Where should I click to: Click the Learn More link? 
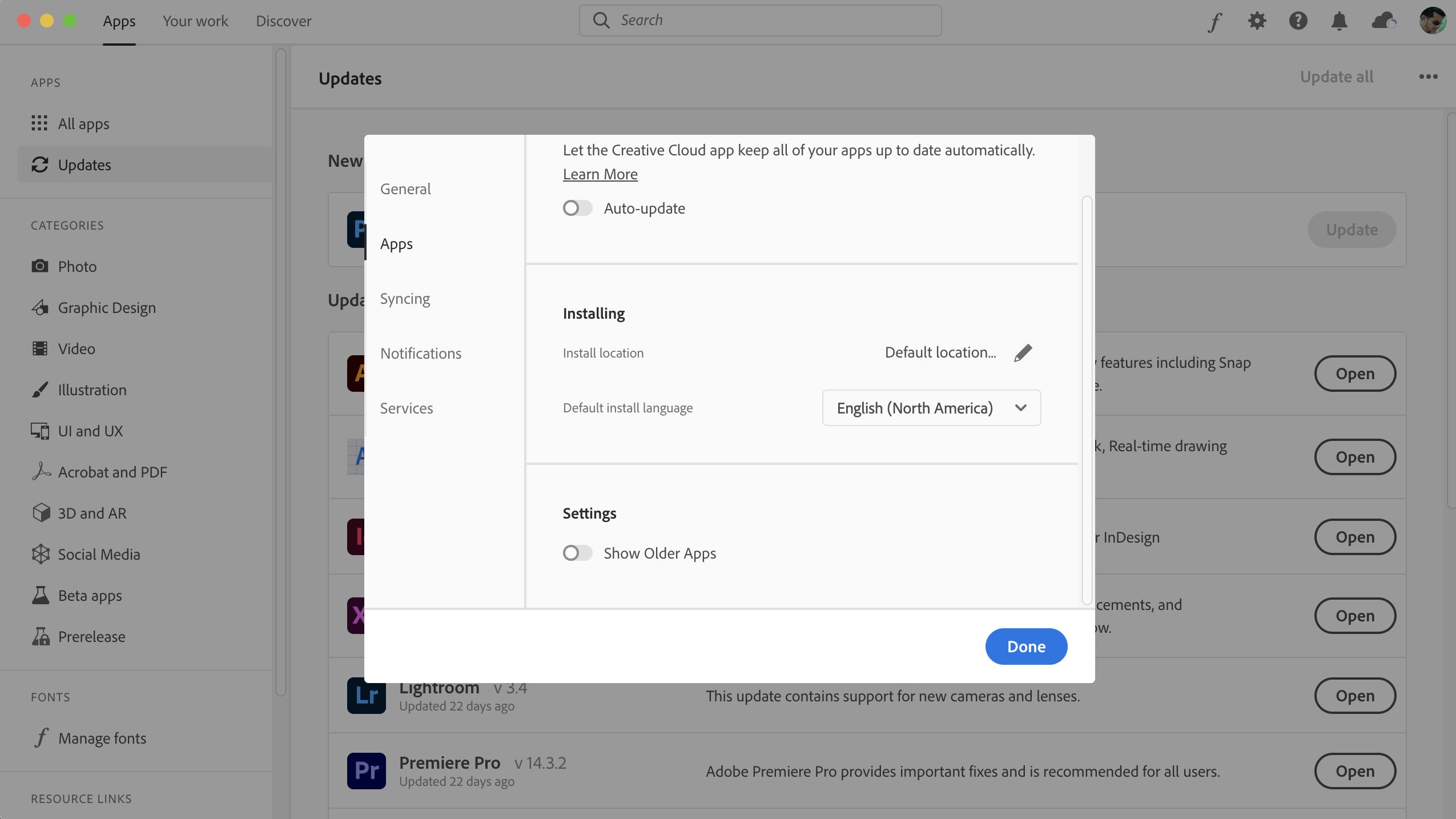(x=600, y=174)
